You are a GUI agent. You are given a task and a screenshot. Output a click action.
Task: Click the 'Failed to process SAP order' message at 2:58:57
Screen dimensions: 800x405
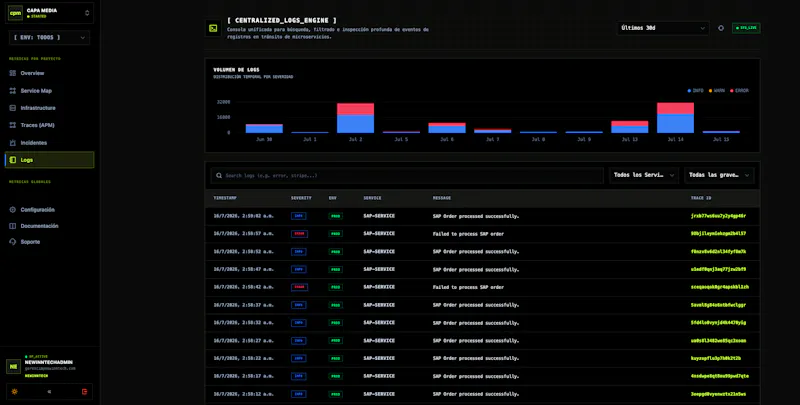coord(468,234)
